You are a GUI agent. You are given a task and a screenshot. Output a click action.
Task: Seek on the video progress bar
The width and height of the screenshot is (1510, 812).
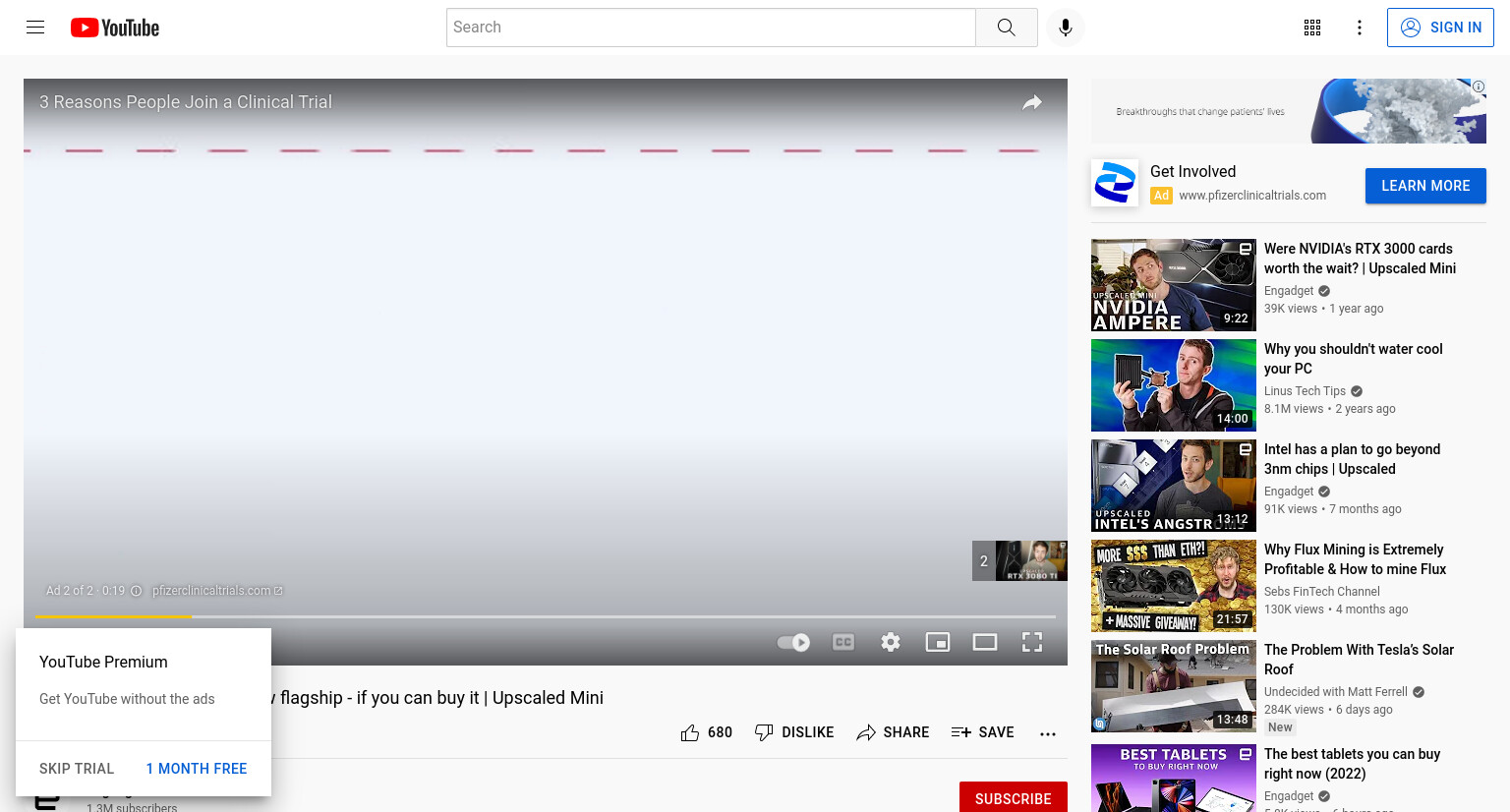coord(546,616)
